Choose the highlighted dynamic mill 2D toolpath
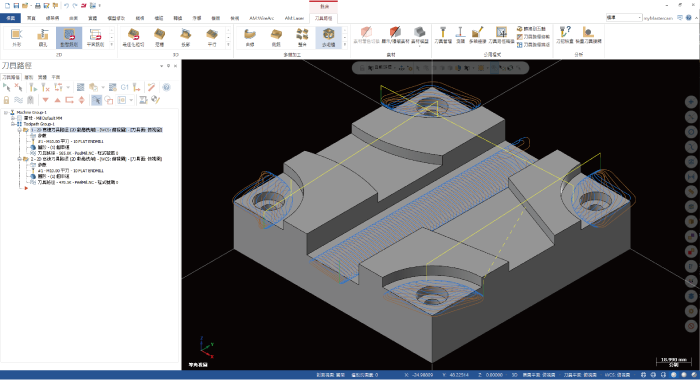 click(x=69, y=37)
